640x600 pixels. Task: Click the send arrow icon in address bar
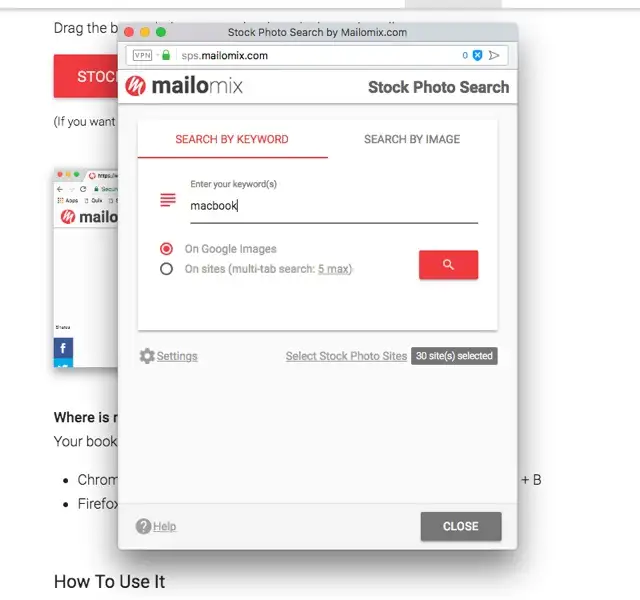(x=494, y=55)
